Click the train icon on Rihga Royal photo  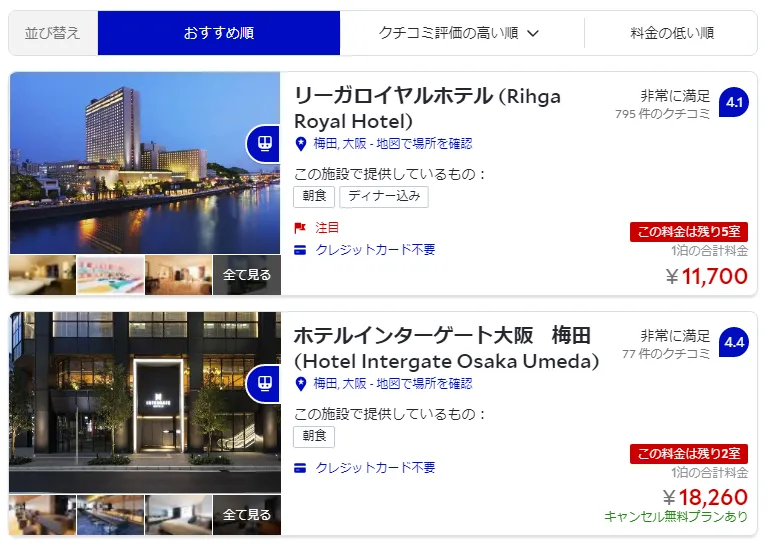click(265, 143)
